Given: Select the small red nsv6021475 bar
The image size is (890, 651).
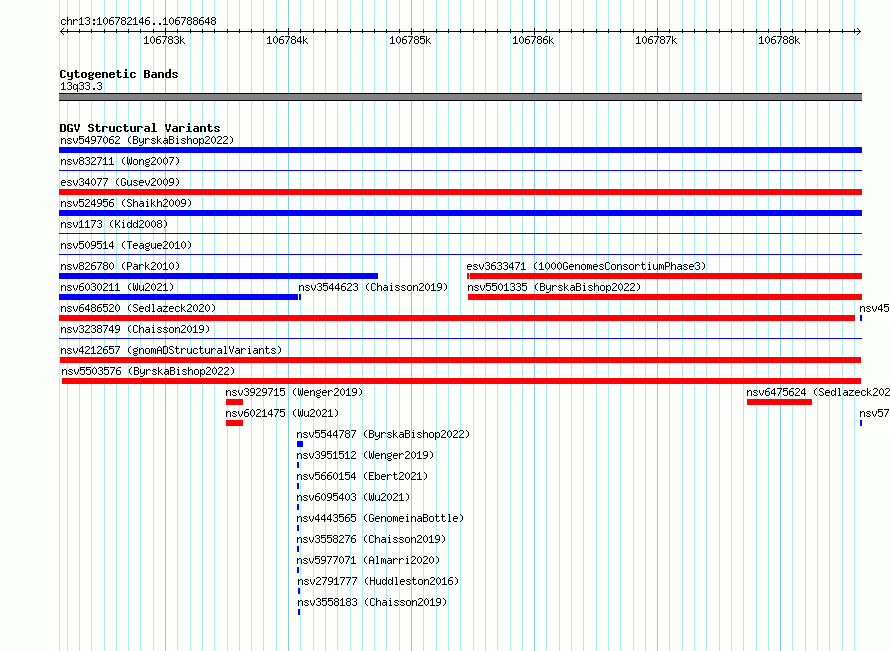Looking at the screenshot, I should [x=234, y=423].
